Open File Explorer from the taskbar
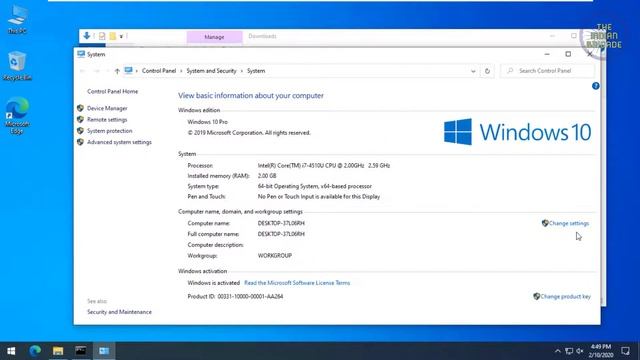This screenshot has height=360, width=640. pos(58,351)
